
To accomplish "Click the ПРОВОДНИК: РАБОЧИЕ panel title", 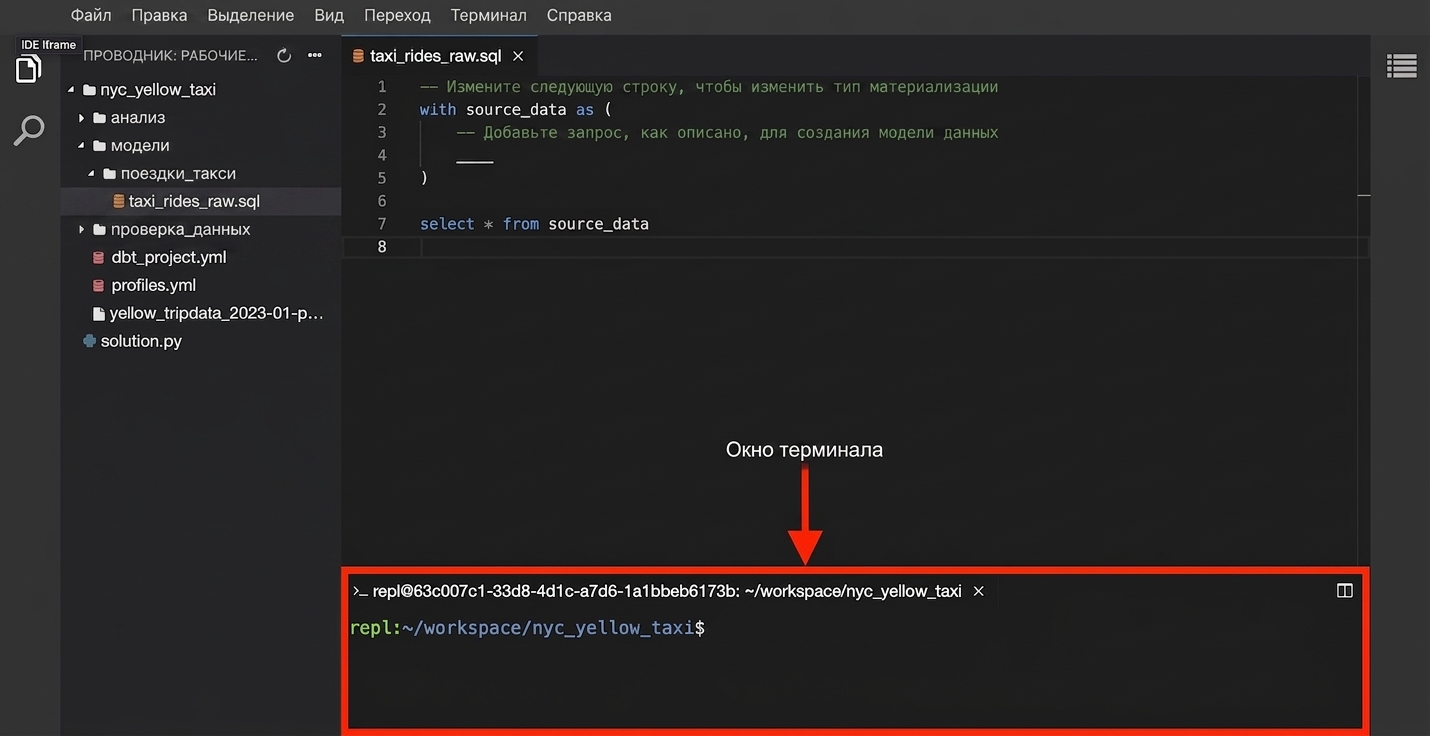I will [170, 56].
